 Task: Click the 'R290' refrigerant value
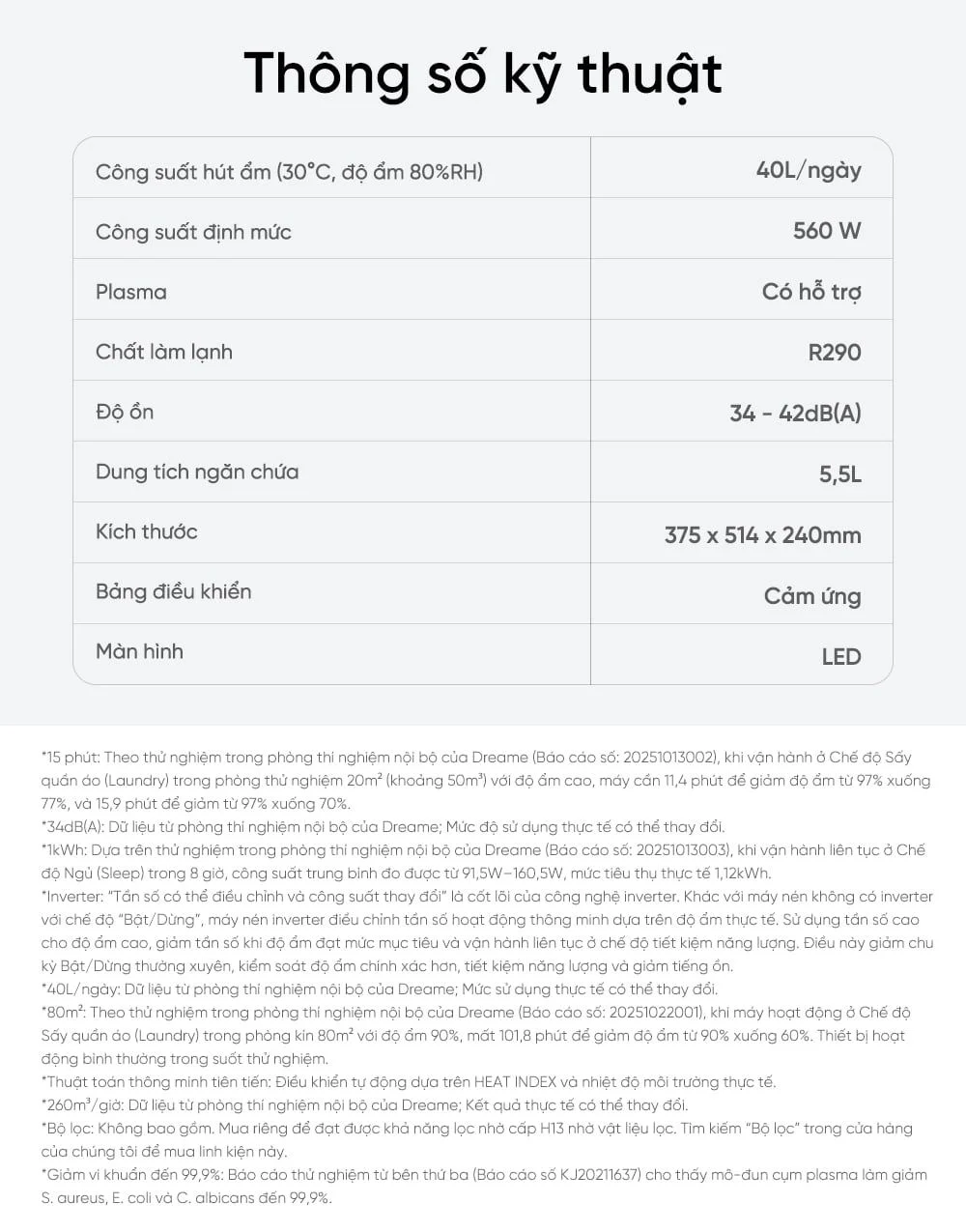pyautogui.click(x=835, y=352)
